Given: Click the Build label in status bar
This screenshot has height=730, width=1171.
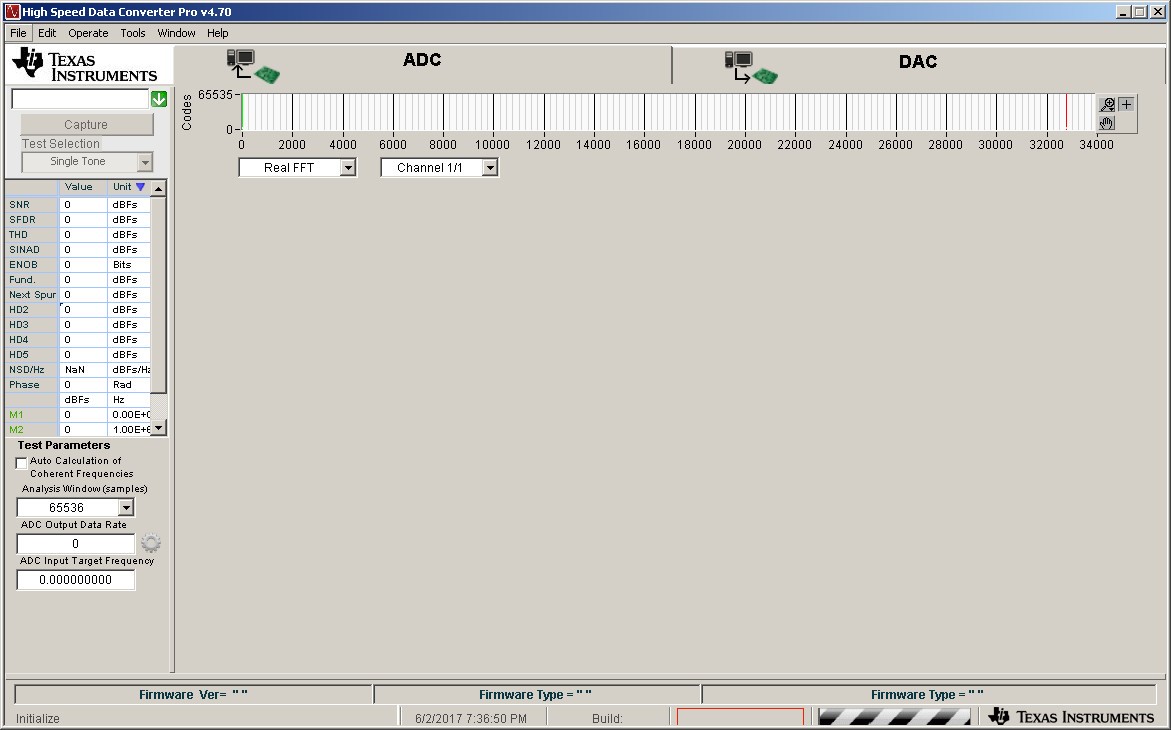Looking at the screenshot, I should point(607,718).
